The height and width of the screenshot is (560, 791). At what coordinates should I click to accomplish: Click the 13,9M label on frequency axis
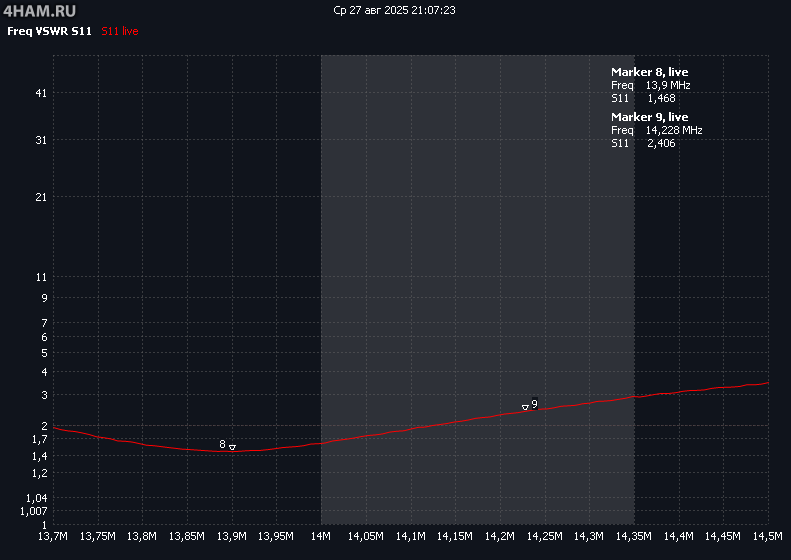pyautogui.click(x=232, y=537)
